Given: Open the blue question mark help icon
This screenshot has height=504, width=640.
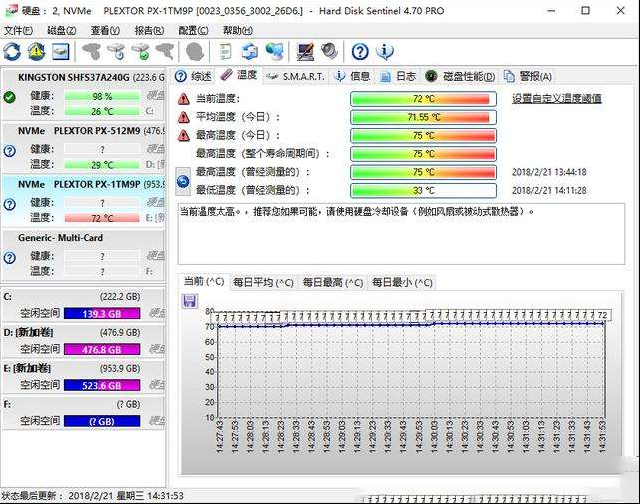Looking at the screenshot, I should [360, 51].
